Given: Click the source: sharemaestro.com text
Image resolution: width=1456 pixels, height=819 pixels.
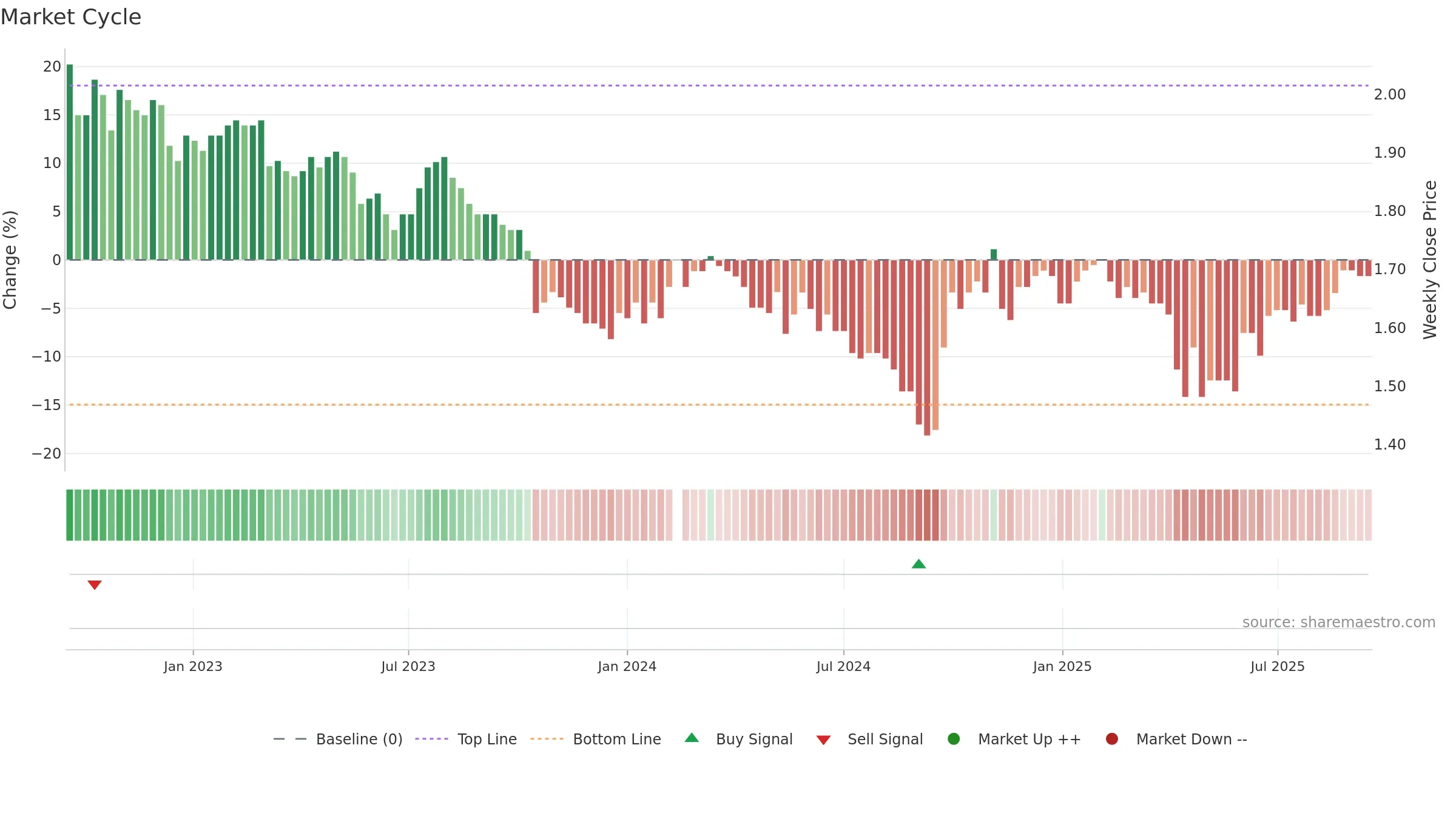Looking at the screenshot, I should coord(1339,622).
